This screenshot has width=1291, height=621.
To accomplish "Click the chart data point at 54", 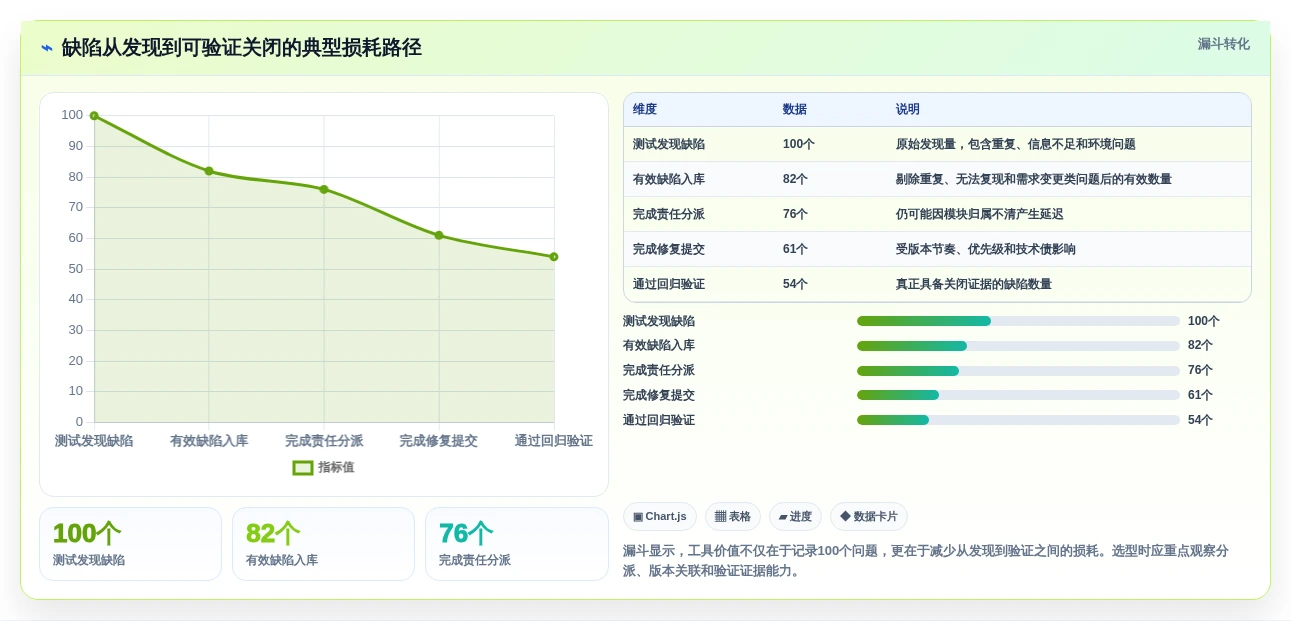I will click(554, 257).
